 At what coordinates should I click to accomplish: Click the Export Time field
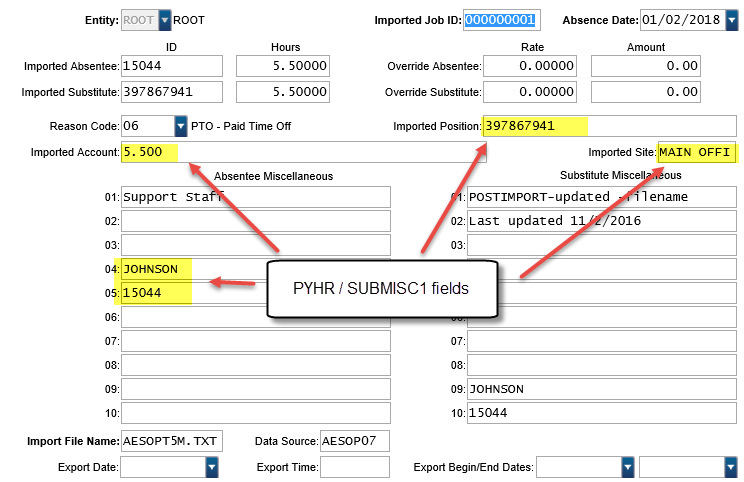(355, 467)
